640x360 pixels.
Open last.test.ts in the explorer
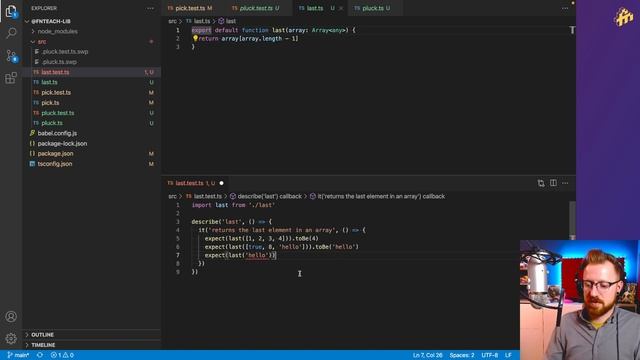55,72
